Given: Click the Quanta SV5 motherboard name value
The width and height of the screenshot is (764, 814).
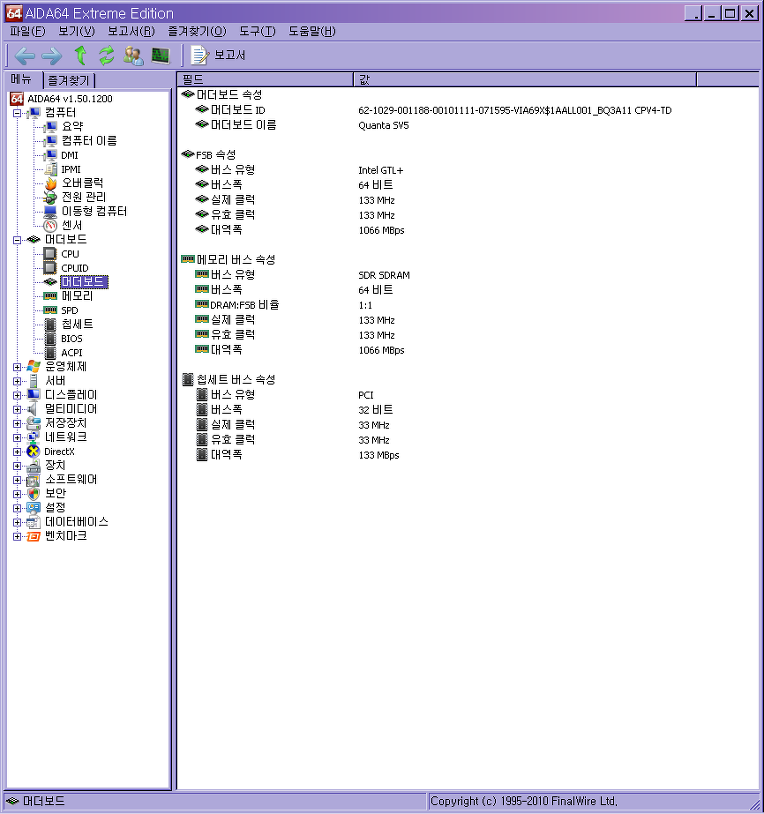Looking at the screenshot, I should (384, 125).
